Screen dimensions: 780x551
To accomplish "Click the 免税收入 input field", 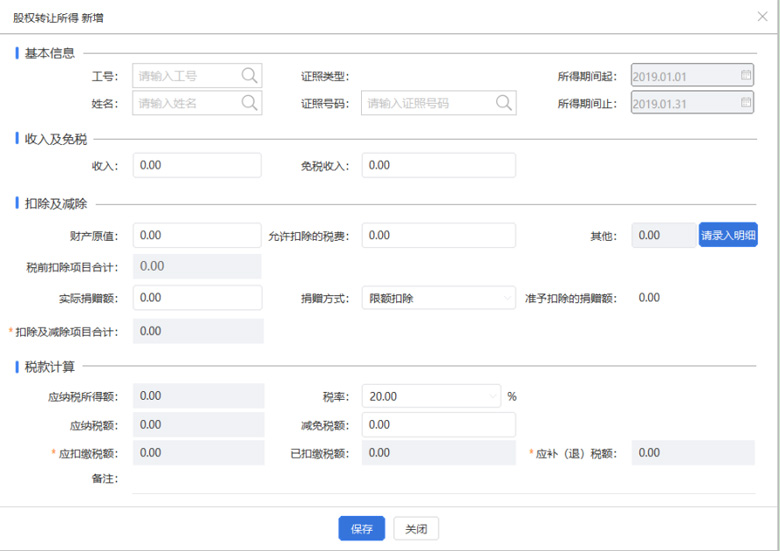I will click(x=438, y=165).
